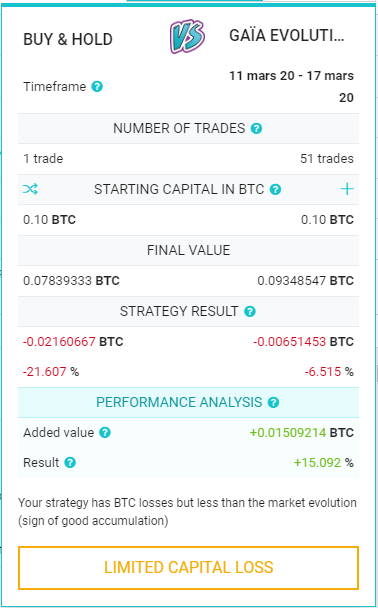Image resolution: width=378 pixels, height=608 pixels.
Task: Click the Strategy Result help icon
Action: click(x=250, y=311)
